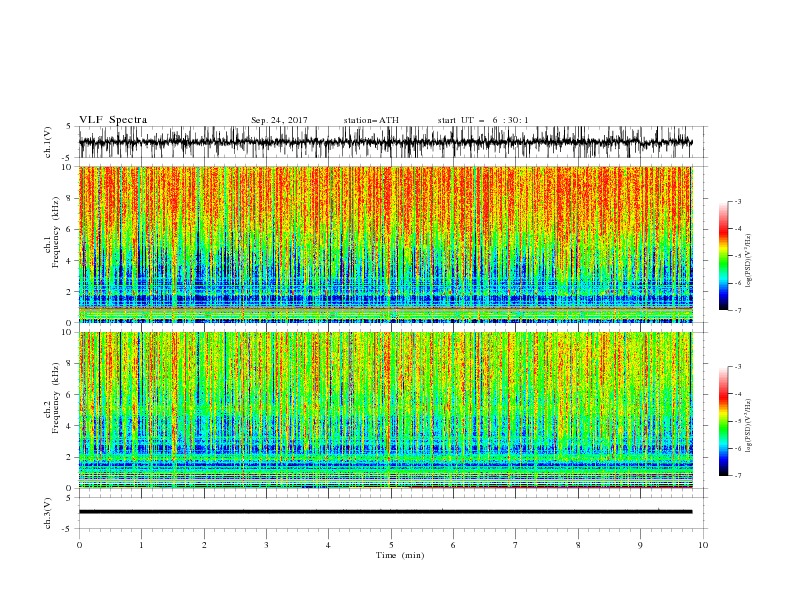Click the ch.2 colorbar log(PSD) unit label

tap(749, 426)
